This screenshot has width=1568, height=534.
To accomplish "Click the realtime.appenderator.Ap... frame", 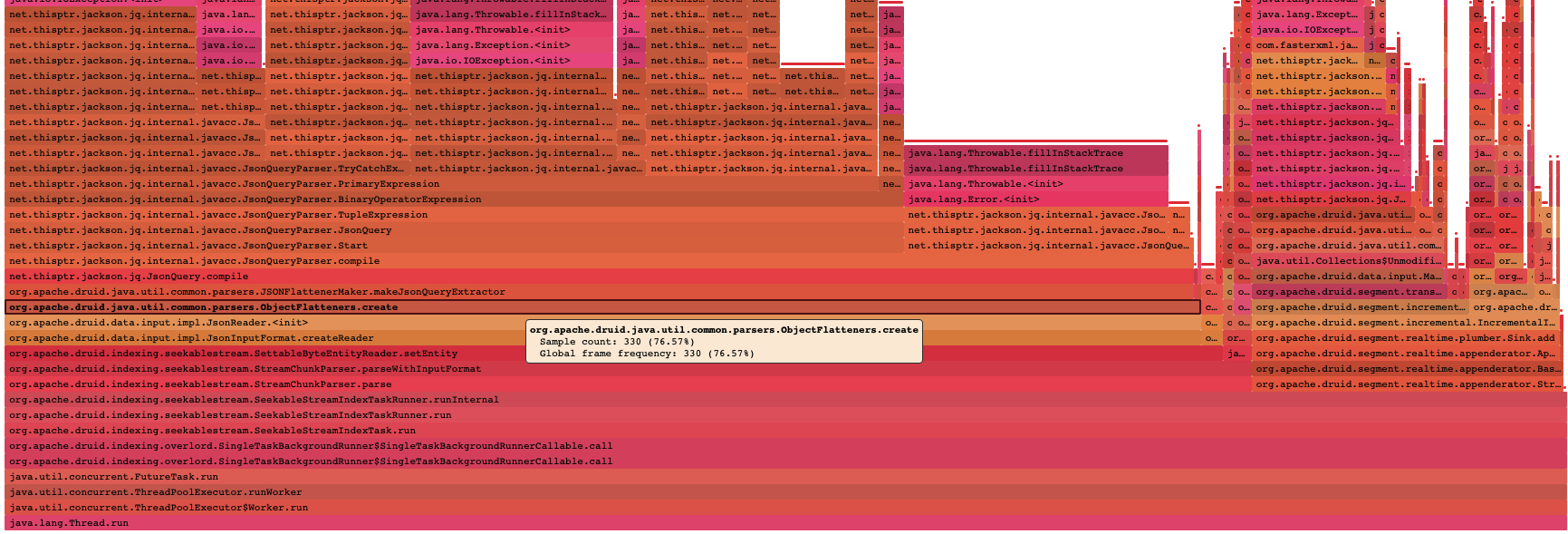I will pyautogui.click(x=1408, y=354).
